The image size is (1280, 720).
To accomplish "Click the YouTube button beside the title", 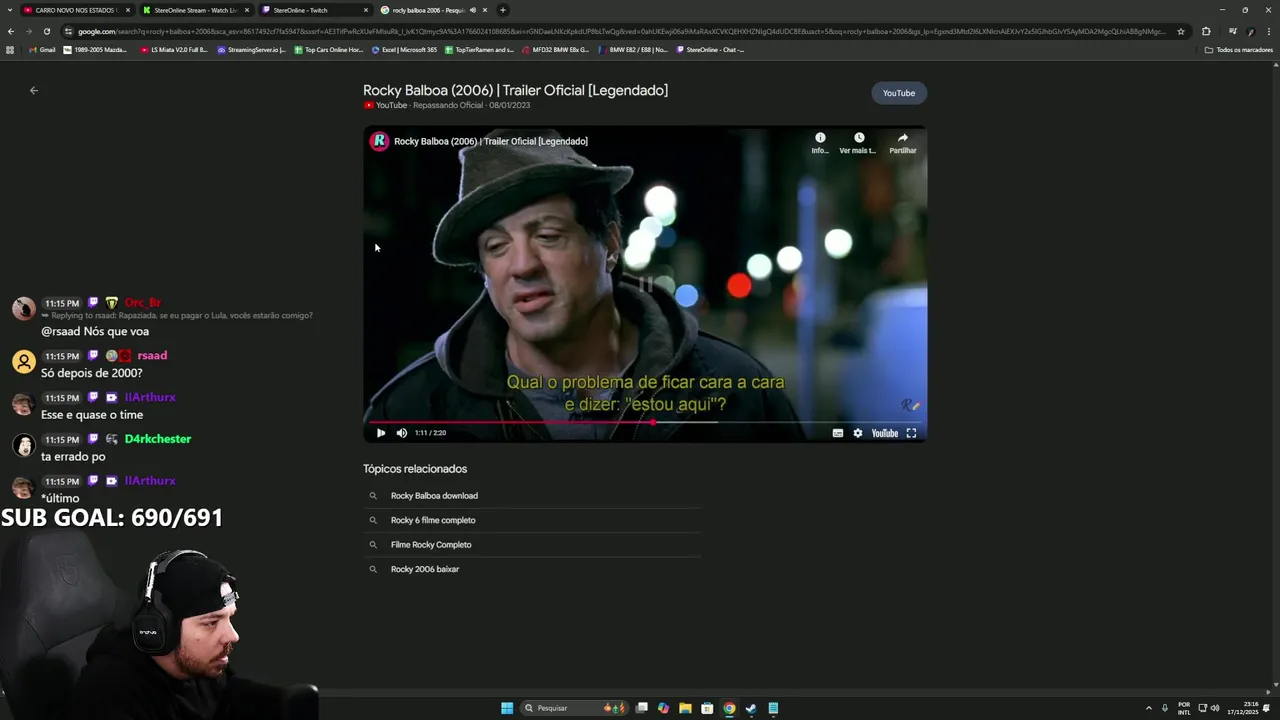I will [x=899, y=93].
